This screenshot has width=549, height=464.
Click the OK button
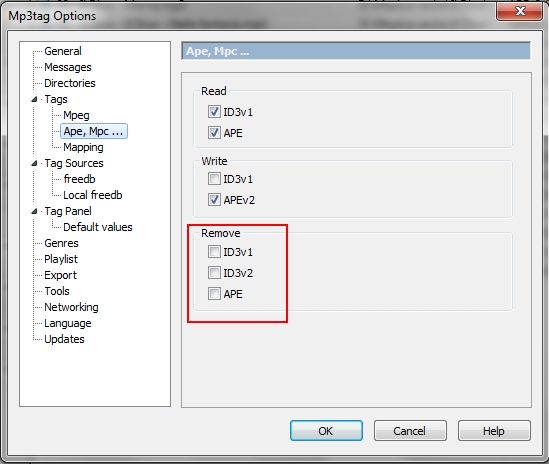pos(326,431)
